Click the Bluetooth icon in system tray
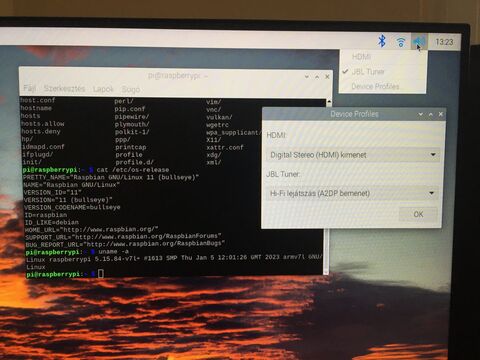The height and width of the screenshot is (360, 480). pos(382,41)
